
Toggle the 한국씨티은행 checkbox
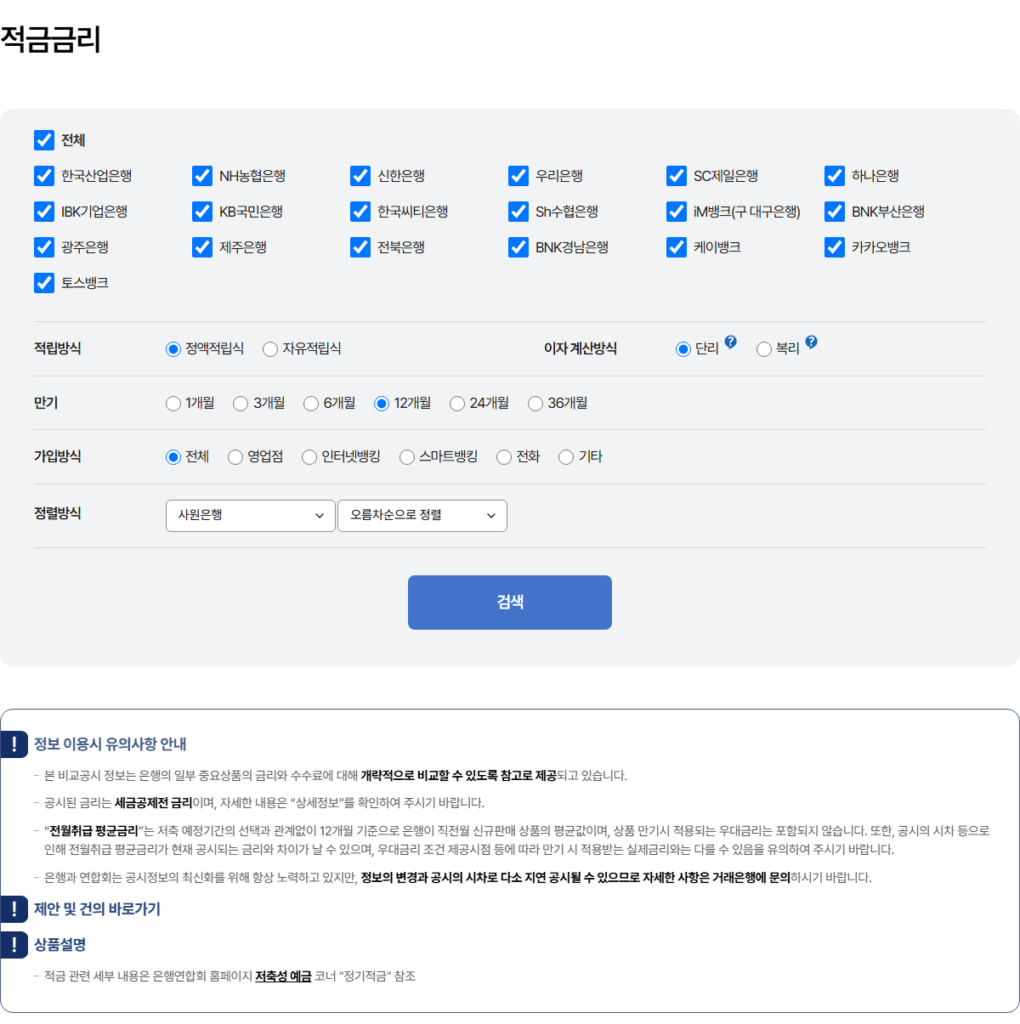click(x=360, y=212)
